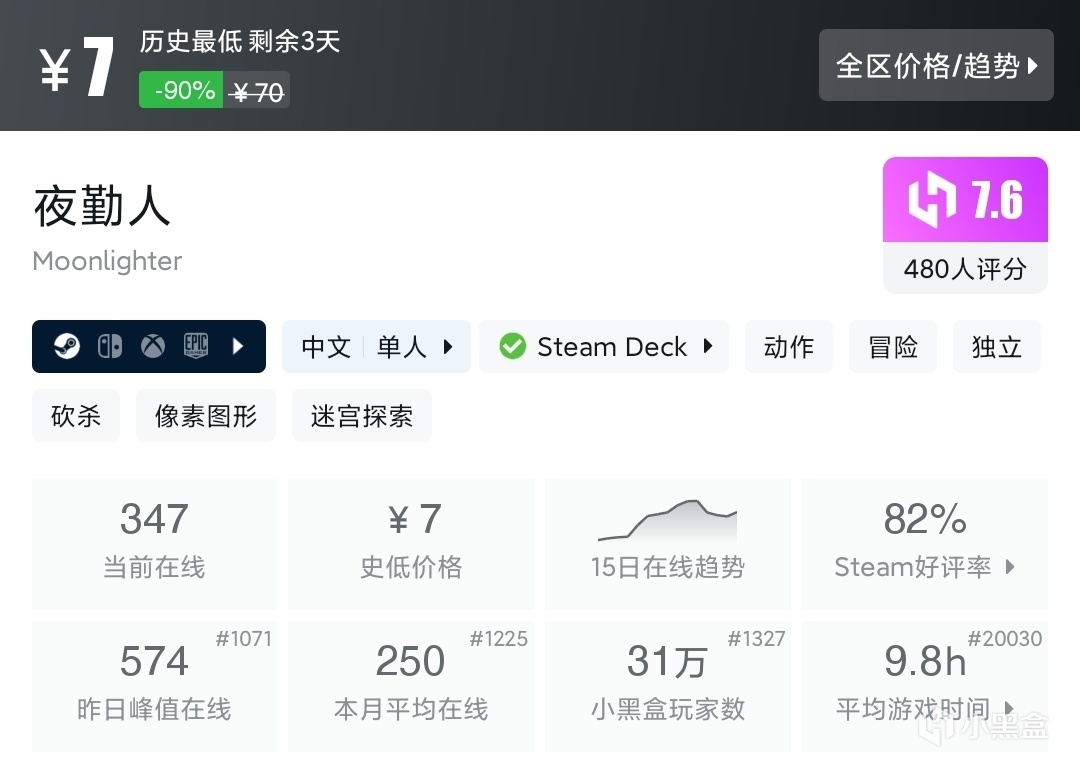
Task: Expand the platform list arrow
Action: point(238,347)
